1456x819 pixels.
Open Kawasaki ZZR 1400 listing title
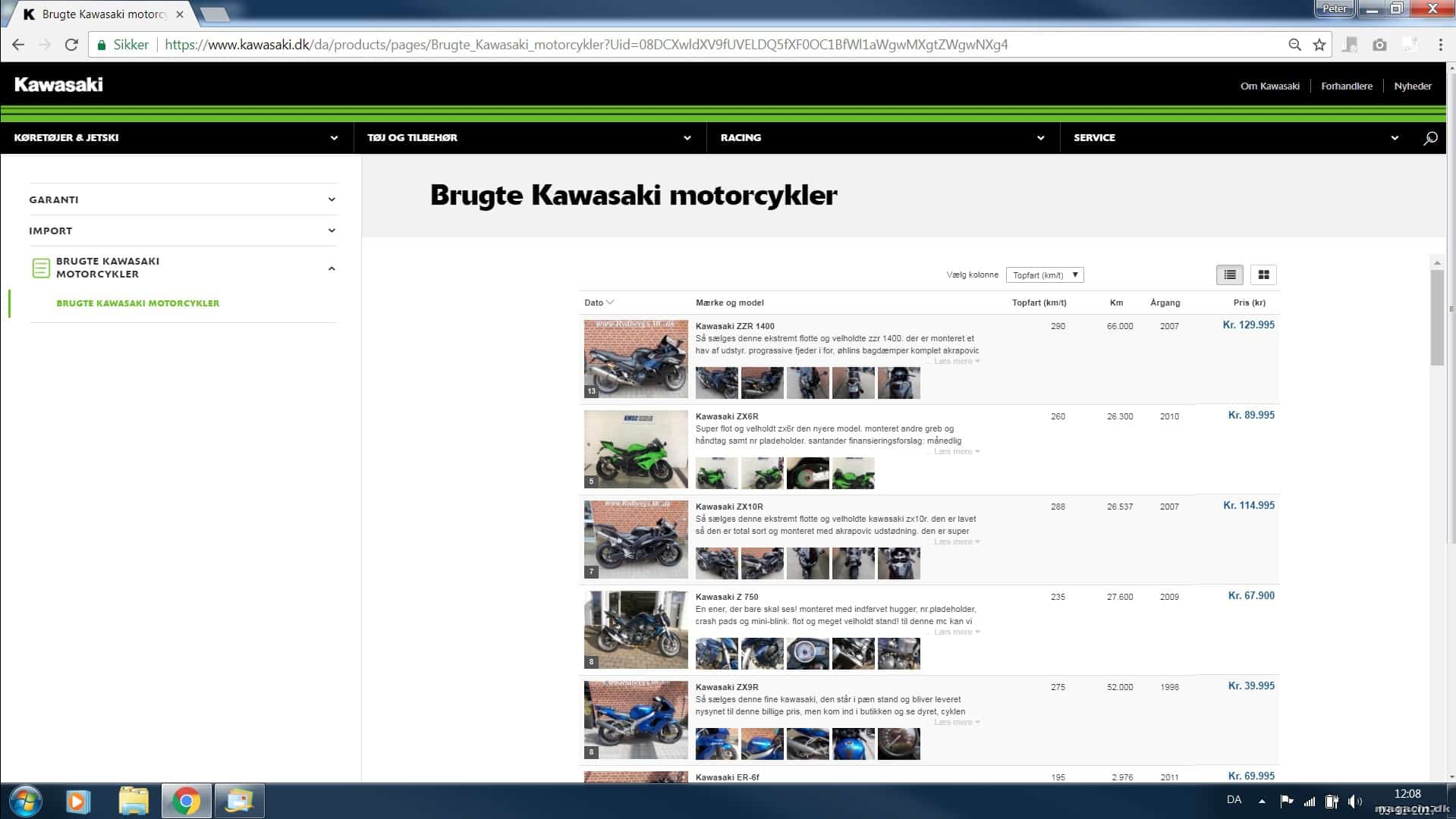click(734, 326)
